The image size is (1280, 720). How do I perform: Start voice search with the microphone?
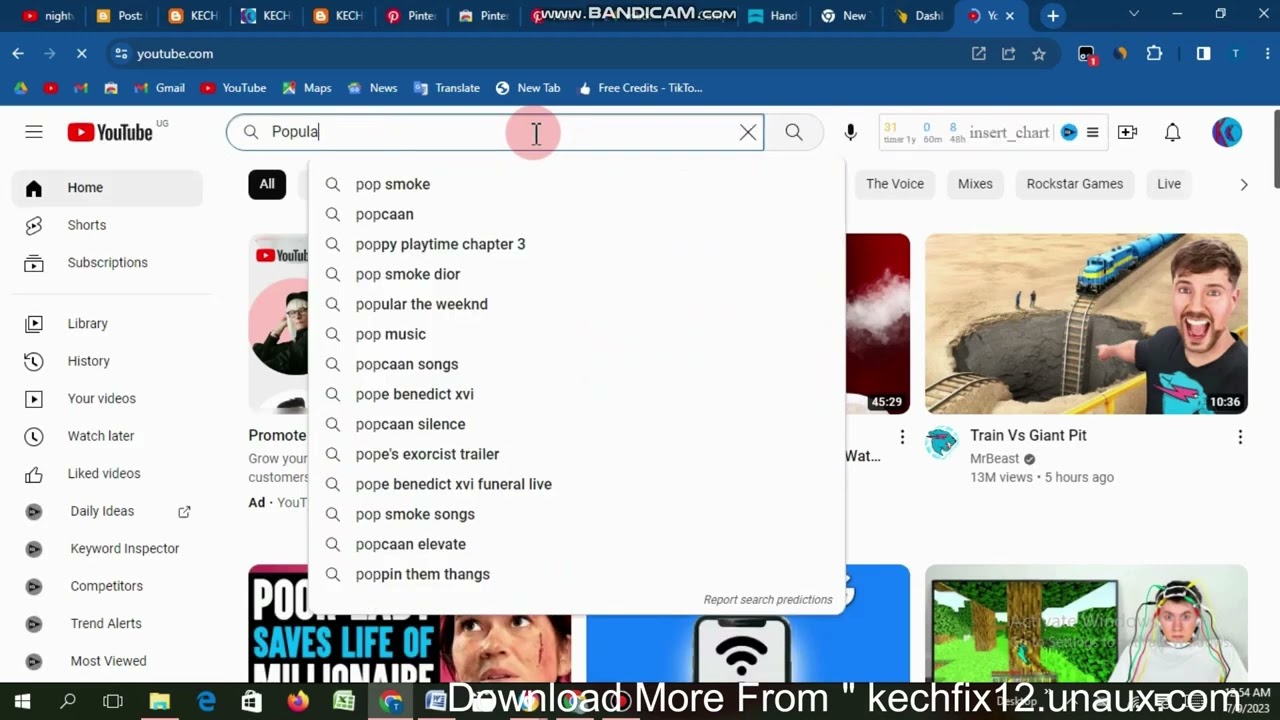(850, 132)
